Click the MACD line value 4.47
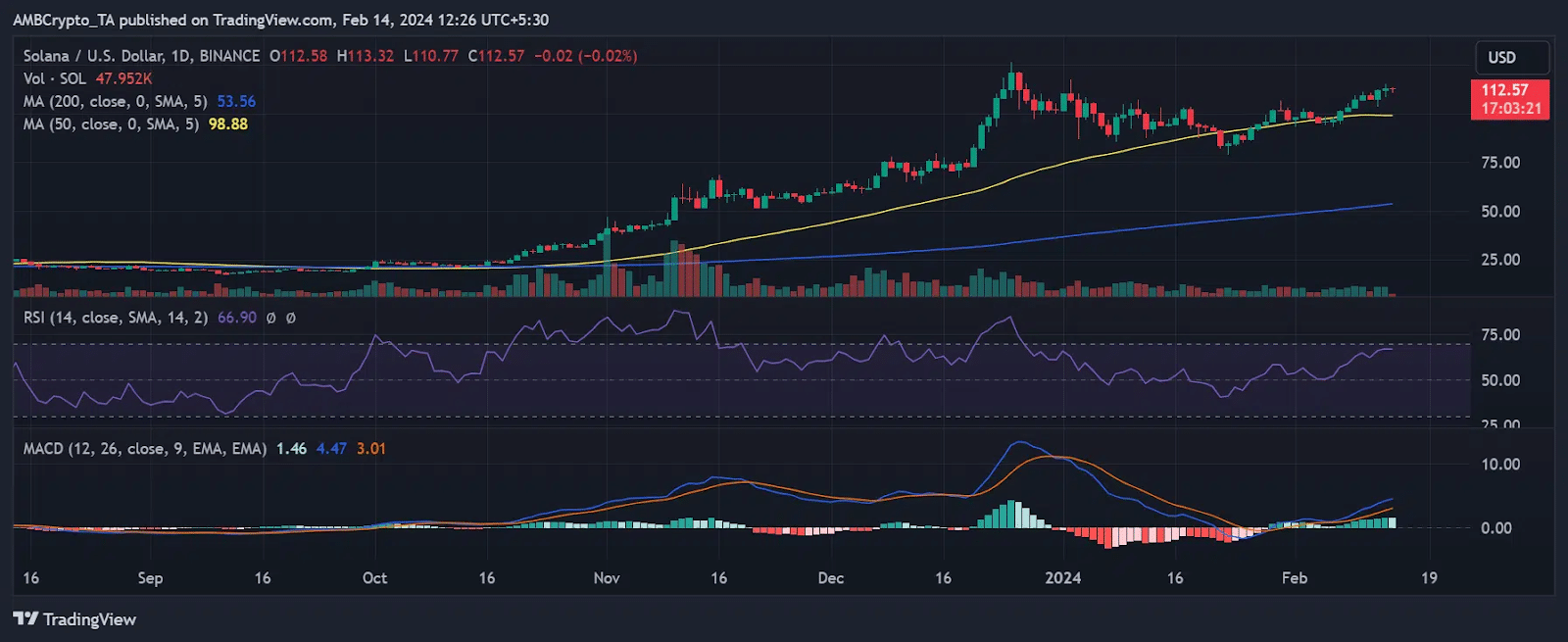The height and width of the screenshot is (642, 1568). (x=331, y=449)
